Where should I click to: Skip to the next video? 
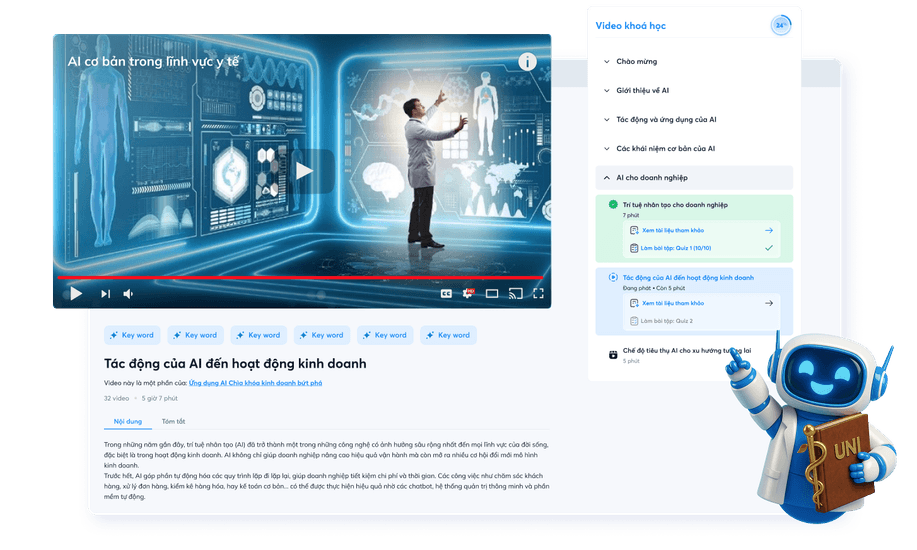point(105,294)
